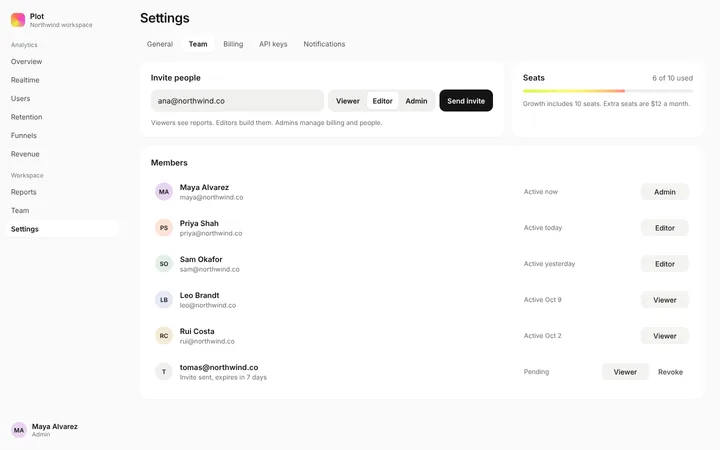Open Leo Brandt's Viewer role dropdown
Viewport: 720px width, 450px height.
coord(665,300)
